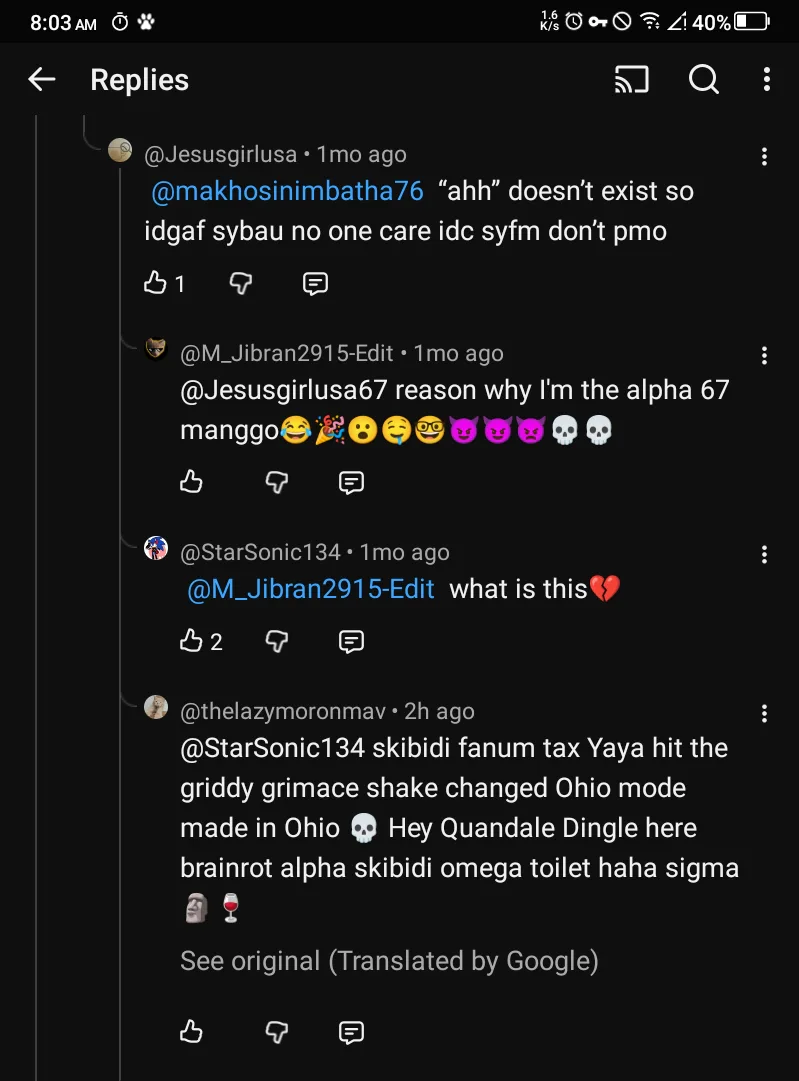Dislike the @Jesusgirlusa comment
Image resolution: width=799 pixels, height=1081 pixels.
coord(241,284)
